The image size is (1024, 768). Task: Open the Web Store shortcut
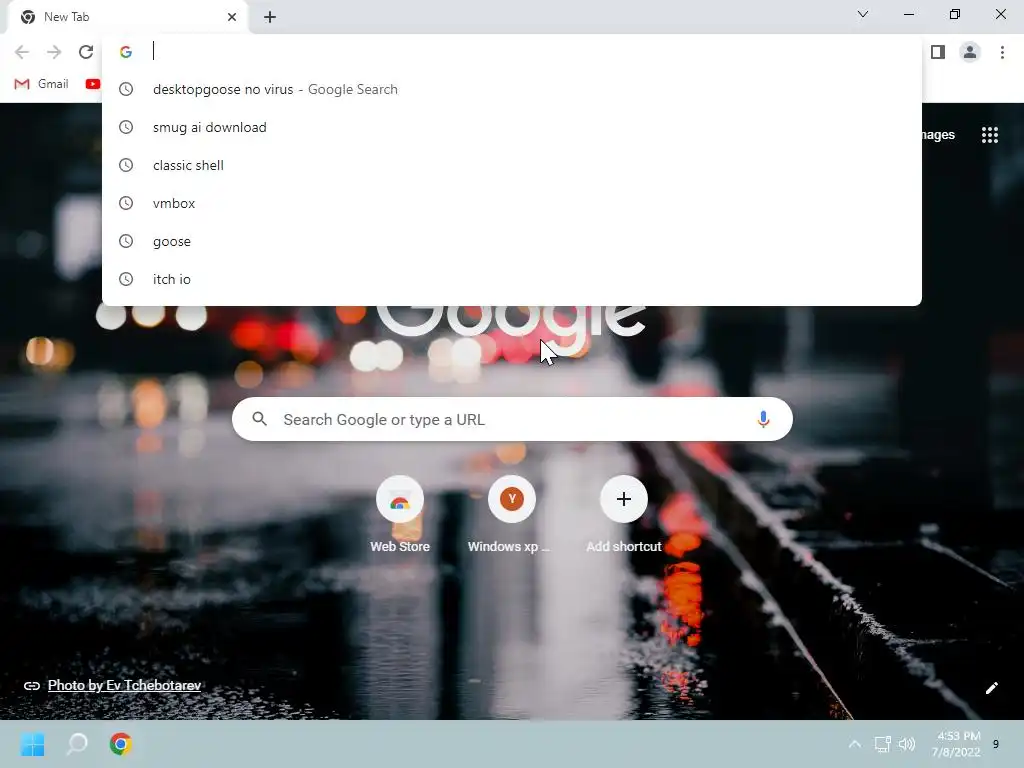tap(400, 515)
